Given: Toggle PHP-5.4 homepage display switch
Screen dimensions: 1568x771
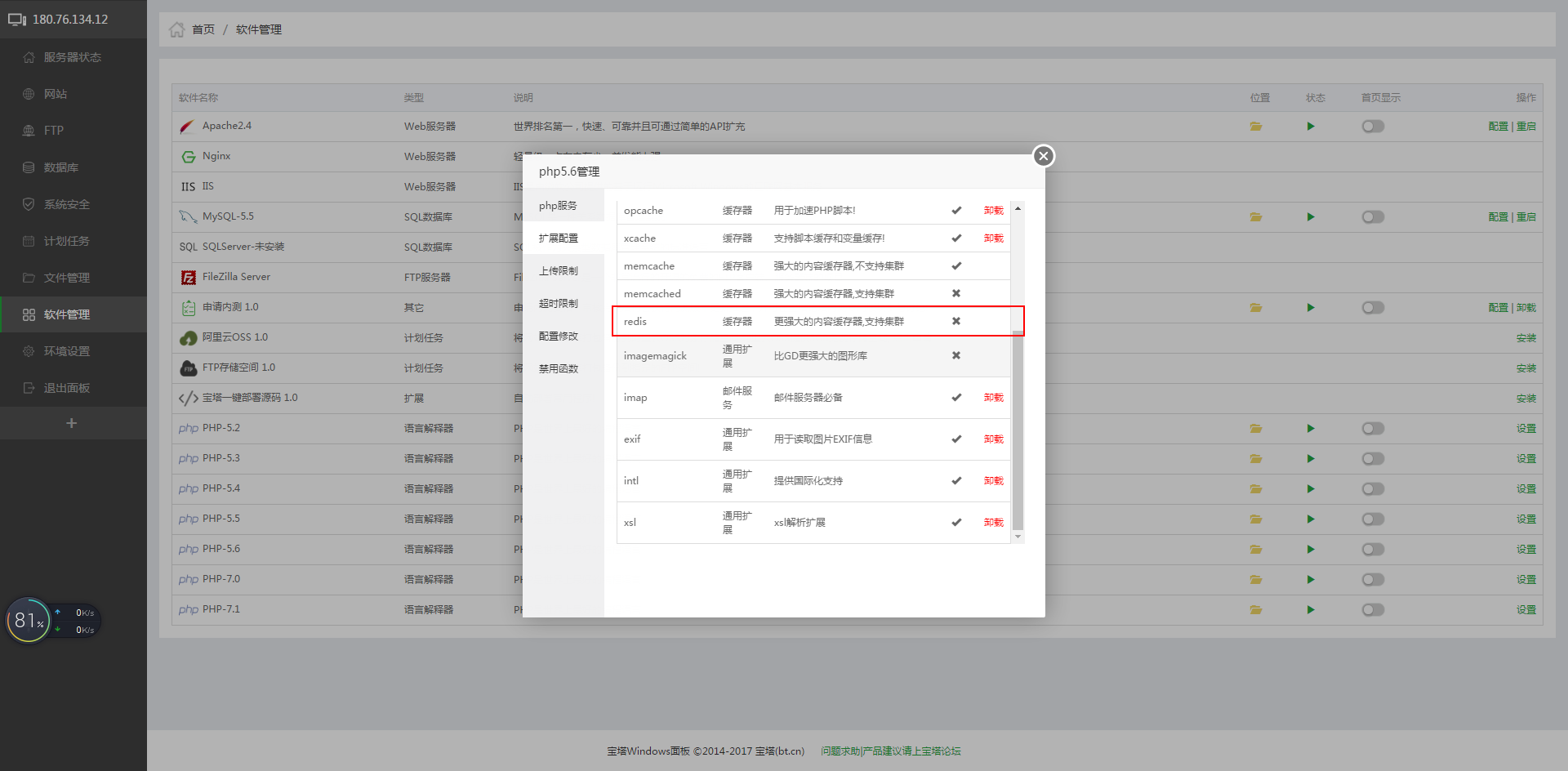Looking at the screenshot, I should tap(1373, 489).
